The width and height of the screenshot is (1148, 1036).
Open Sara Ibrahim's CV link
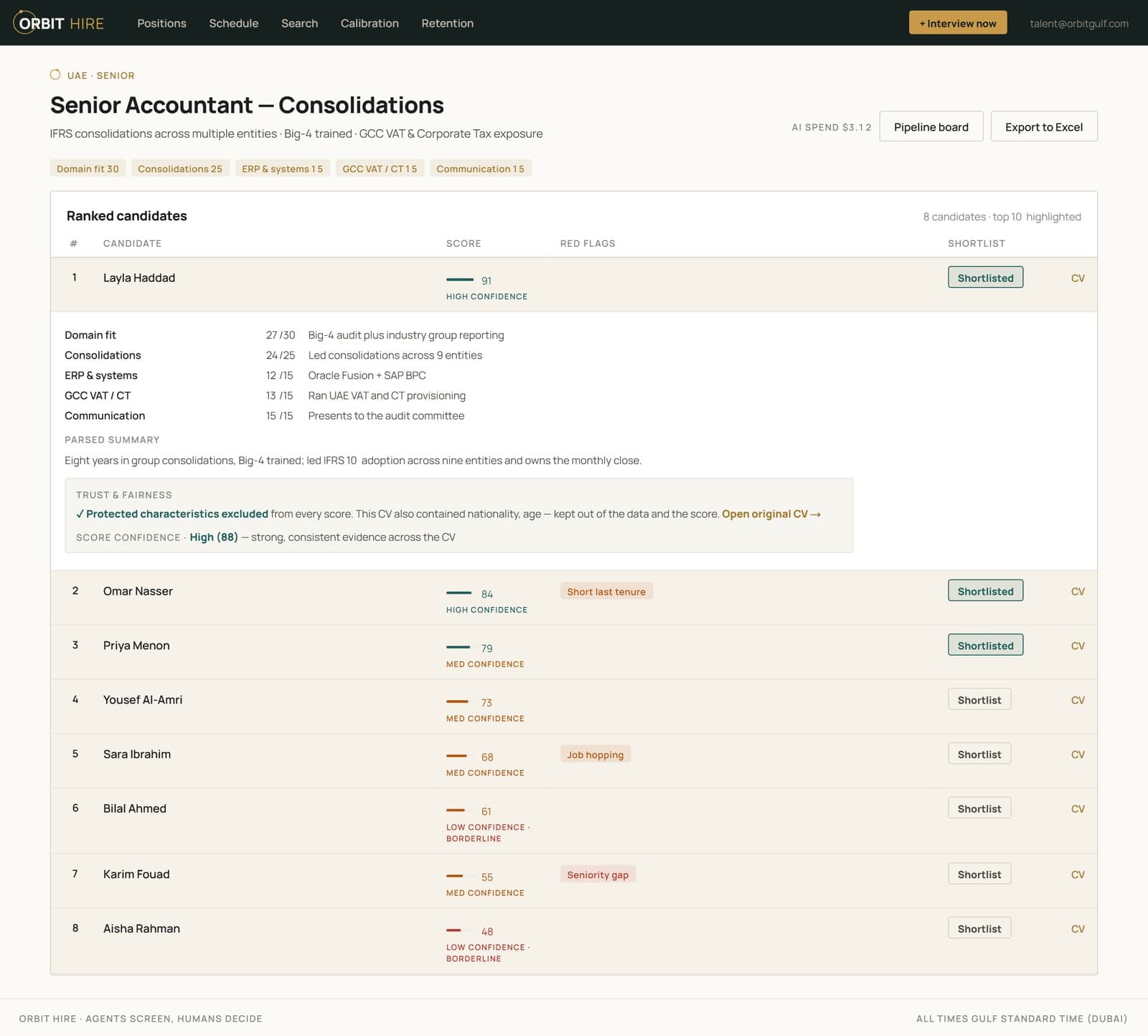point(1078,755)
